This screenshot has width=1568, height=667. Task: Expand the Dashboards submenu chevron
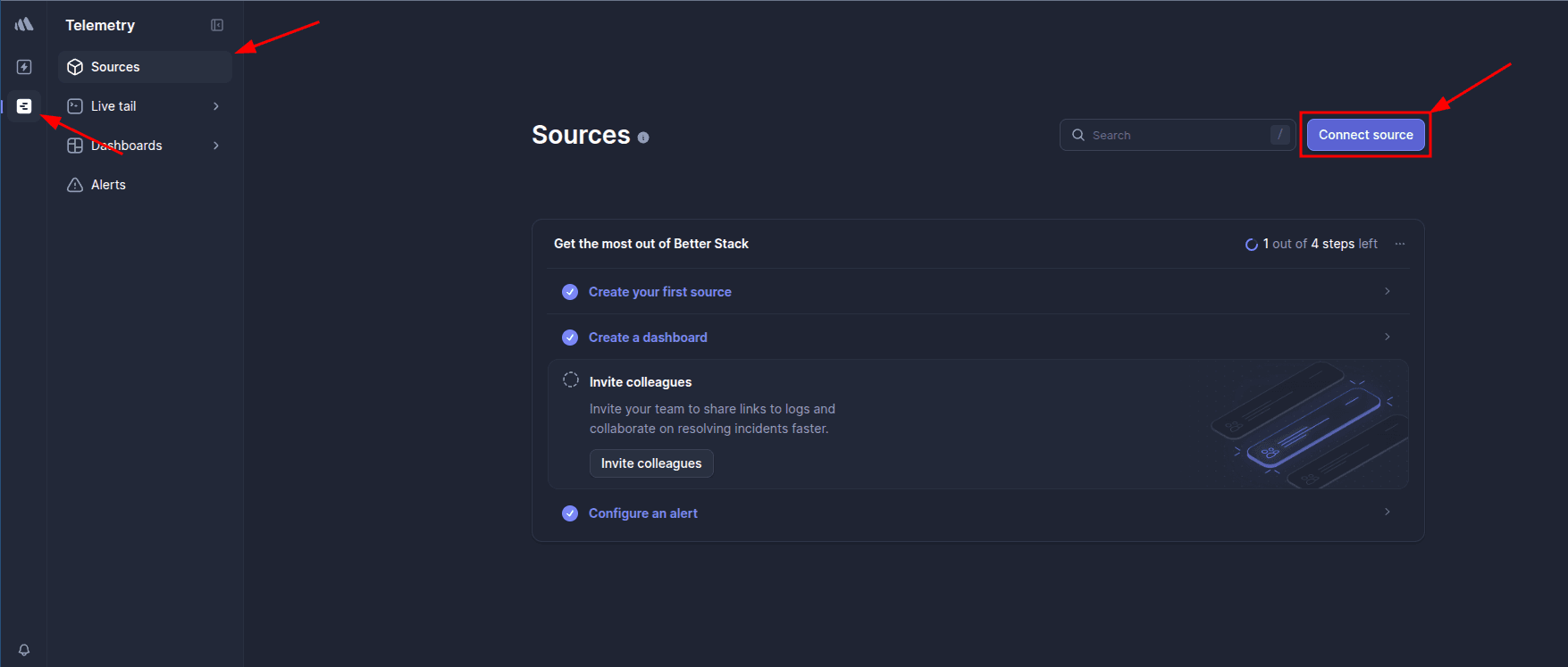click(216, 146)
